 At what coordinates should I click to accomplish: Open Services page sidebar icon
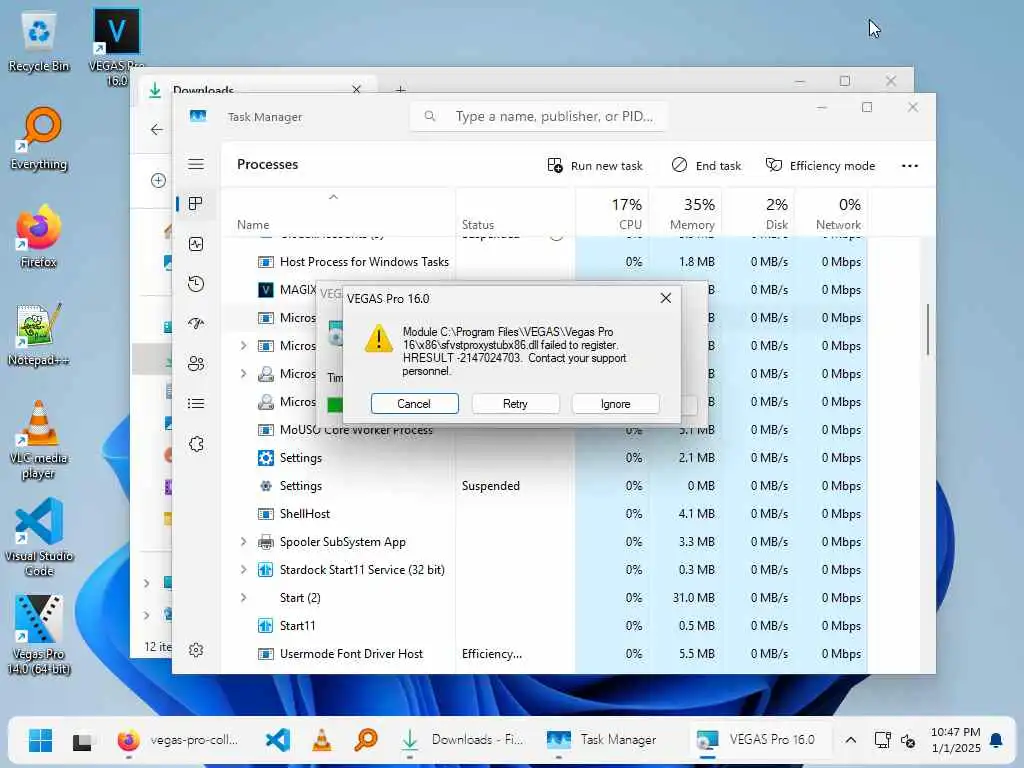tap(196, 444)
